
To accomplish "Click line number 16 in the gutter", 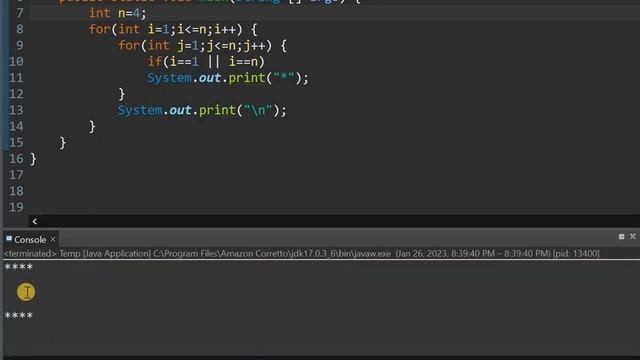I will tap(16, 159).
